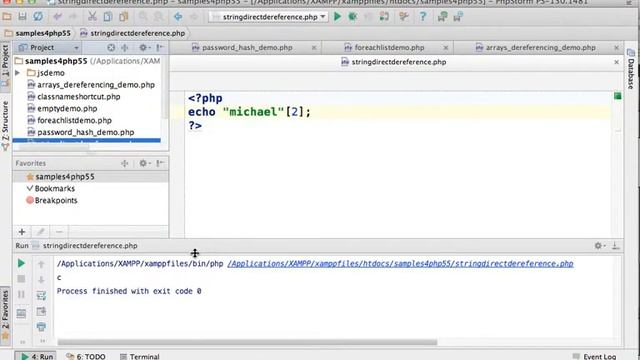Hide the Project panel
Screen dimensions: 640x360
160,48
